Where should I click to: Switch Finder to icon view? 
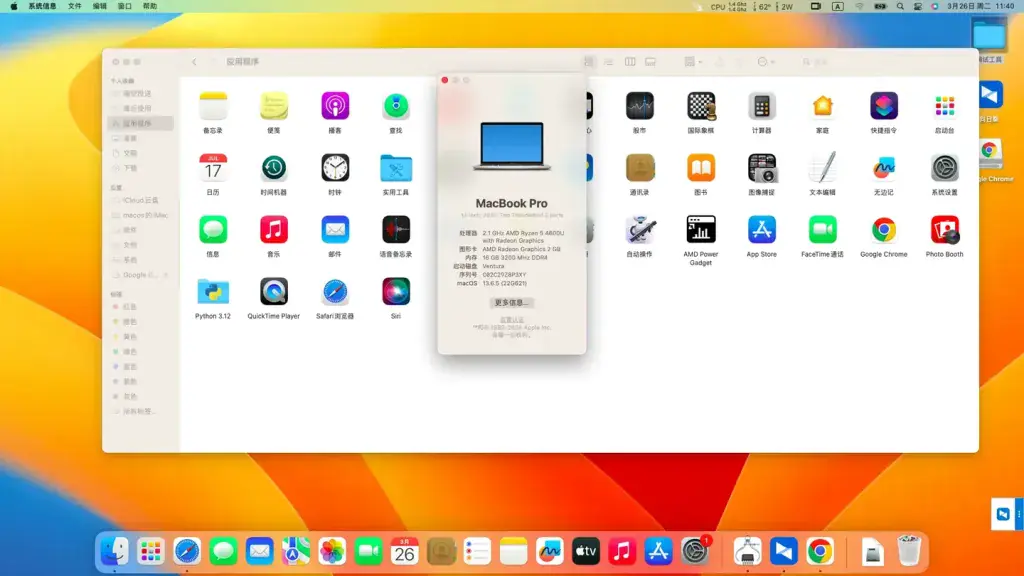(588, 61)
